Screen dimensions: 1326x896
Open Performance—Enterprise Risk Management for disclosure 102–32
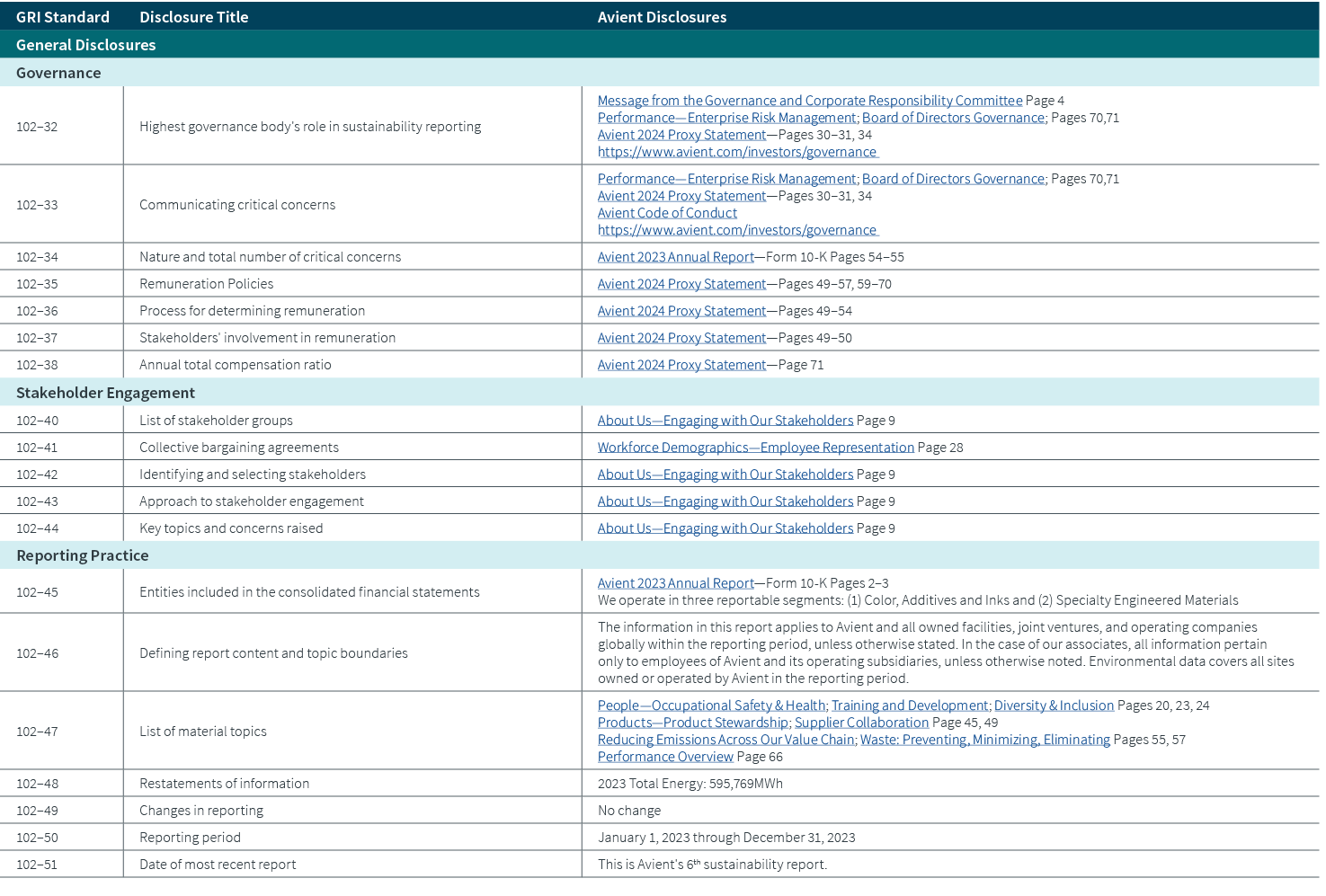pos(725,117)
